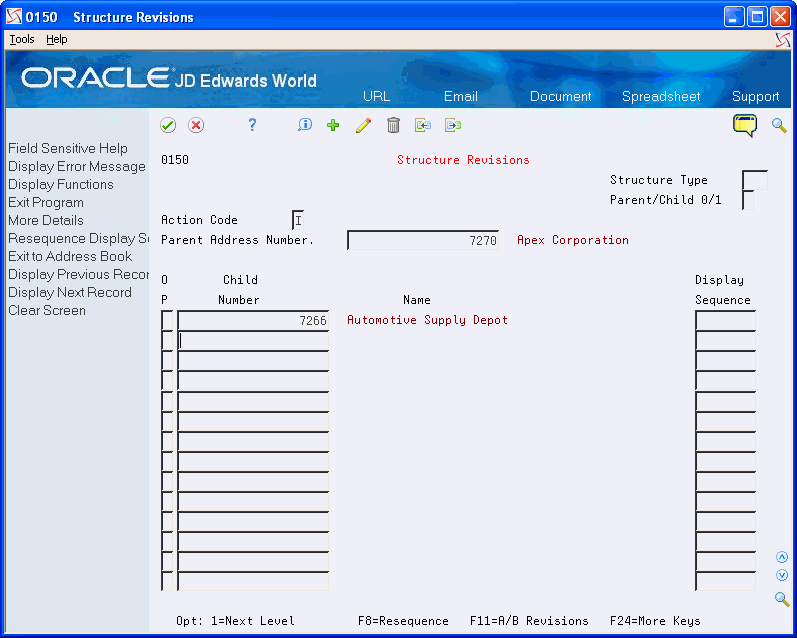Click Opt: 1=Next Level text
The width and height of the screenshot is (797, 638).
click(235, 621)
